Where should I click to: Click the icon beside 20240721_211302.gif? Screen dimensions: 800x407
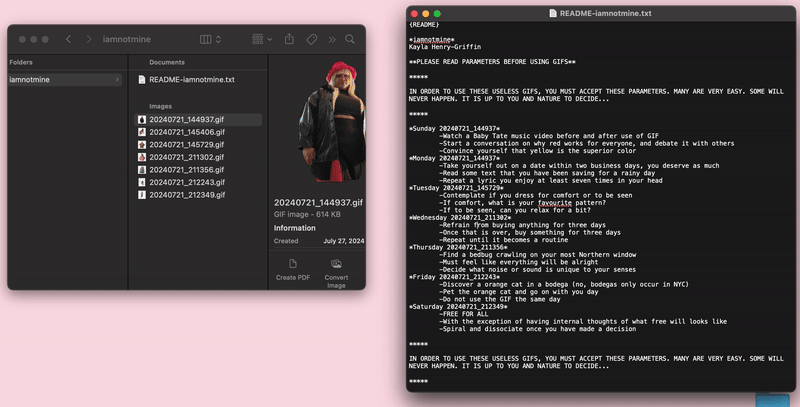[142, 157]
